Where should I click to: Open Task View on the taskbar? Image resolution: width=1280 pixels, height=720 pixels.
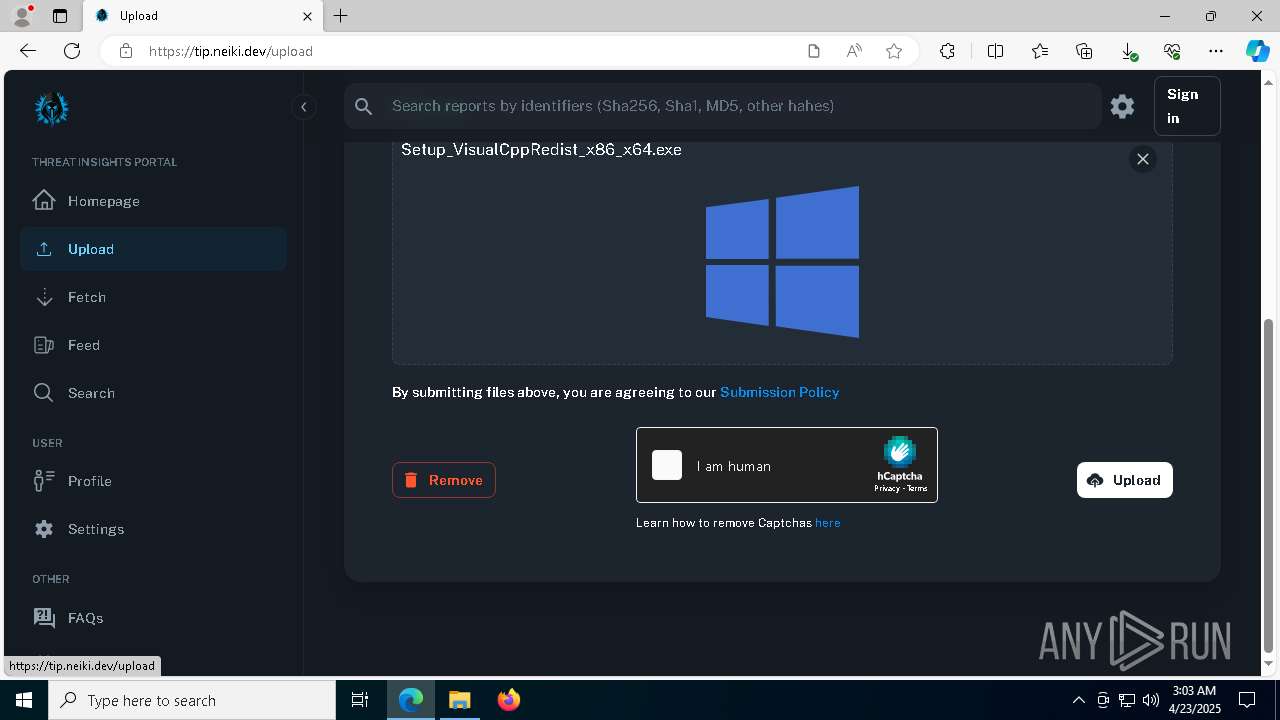[x=360, y=700]
